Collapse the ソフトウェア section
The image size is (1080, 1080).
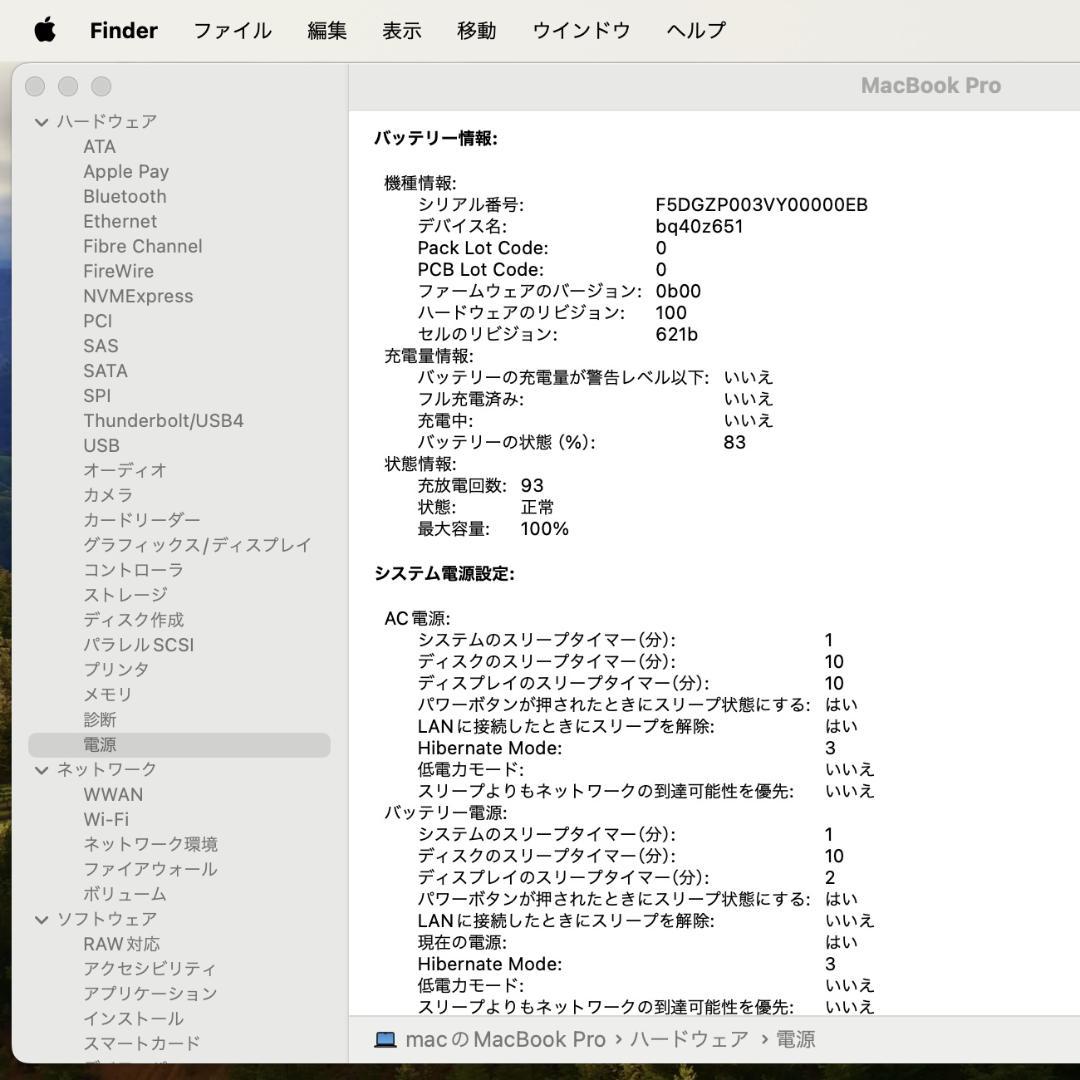click(x=41, y=918)
